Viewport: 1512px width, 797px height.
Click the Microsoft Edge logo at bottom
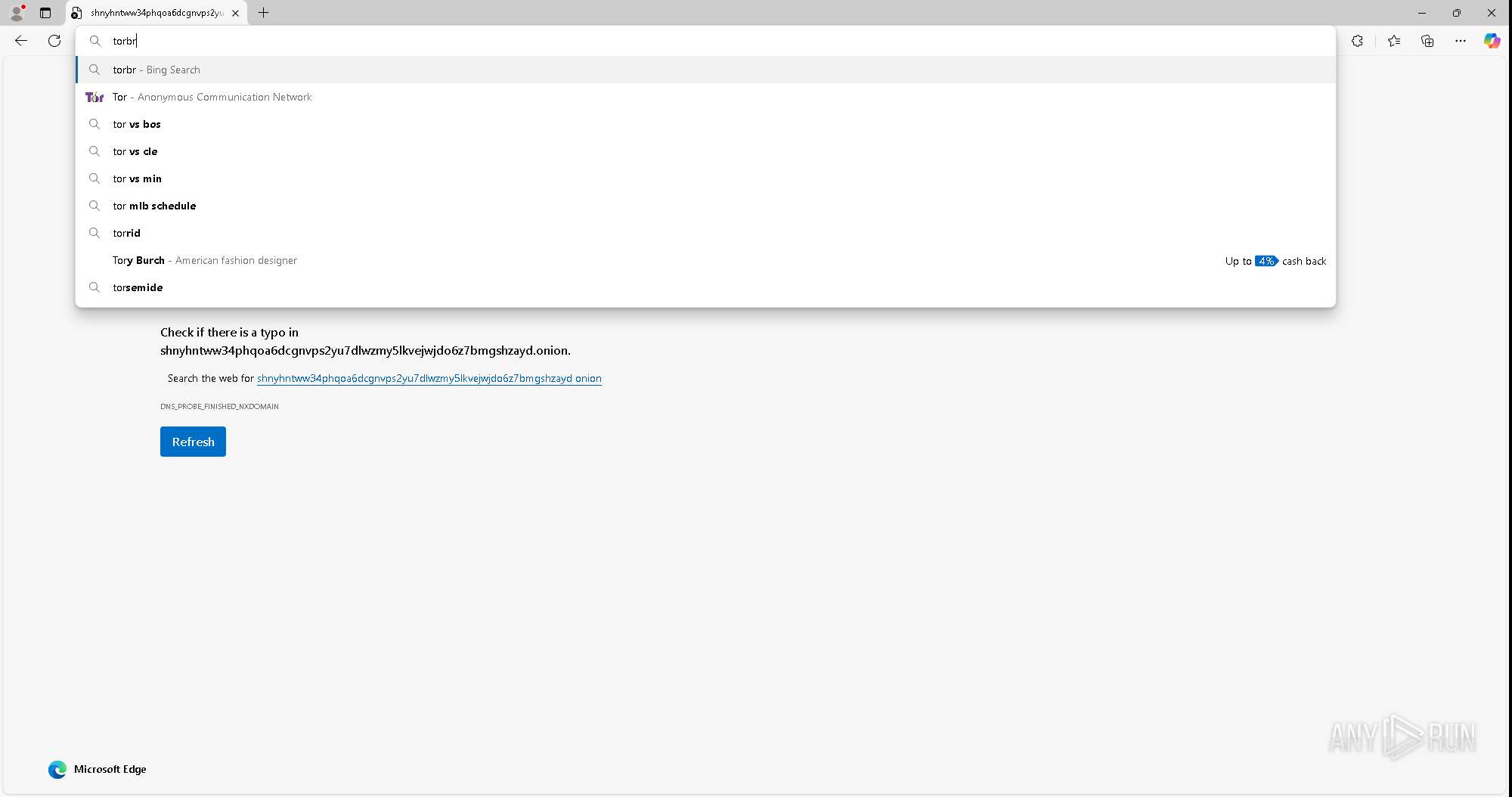click(57, 769)
